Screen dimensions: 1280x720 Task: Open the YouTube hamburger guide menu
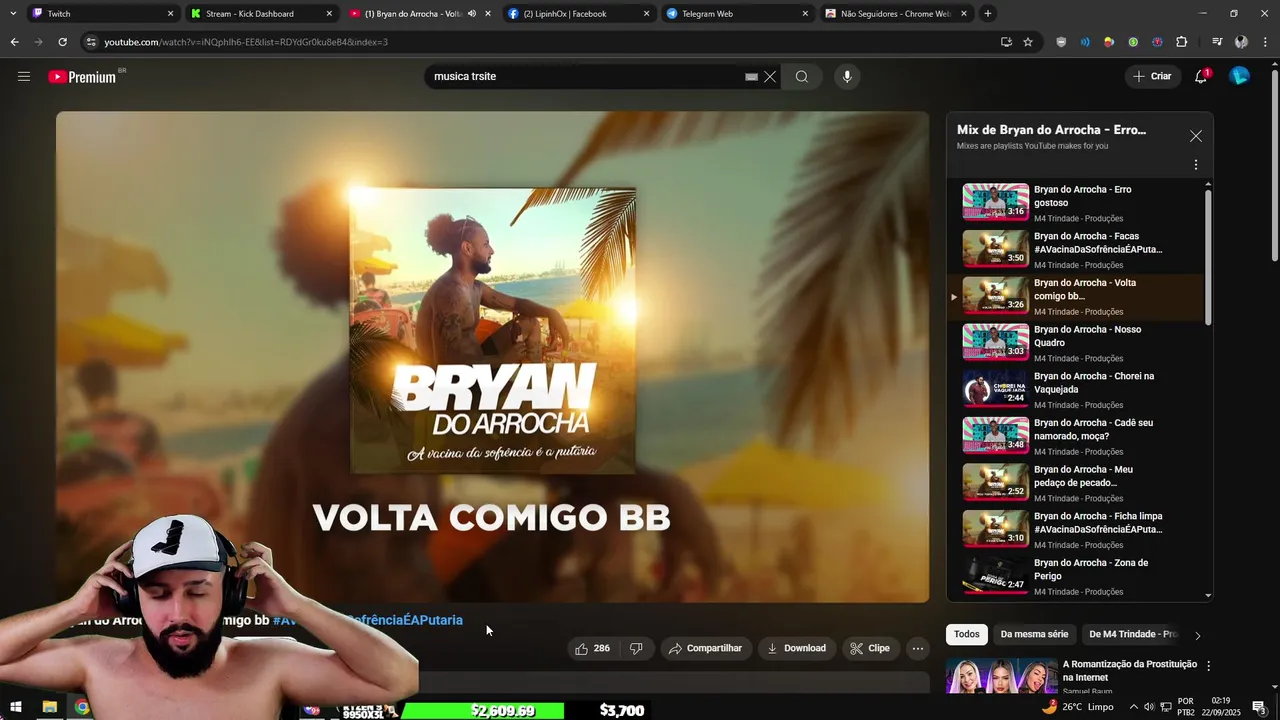(x=24, y=76)
